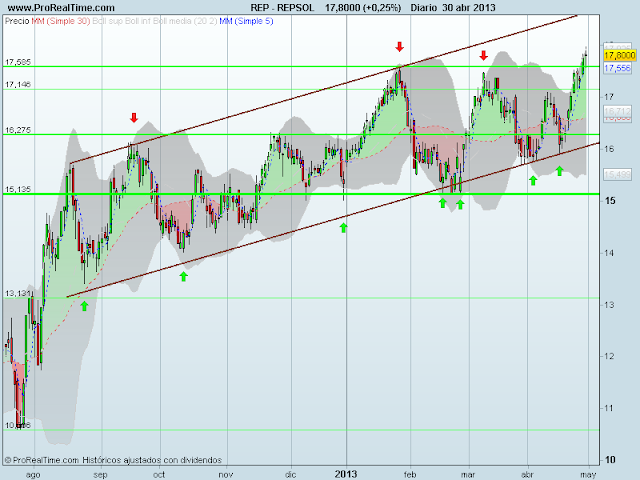Click the 17,585 horizontal level label
This screenshot has height=480, width=640.
tap(18, 62)
